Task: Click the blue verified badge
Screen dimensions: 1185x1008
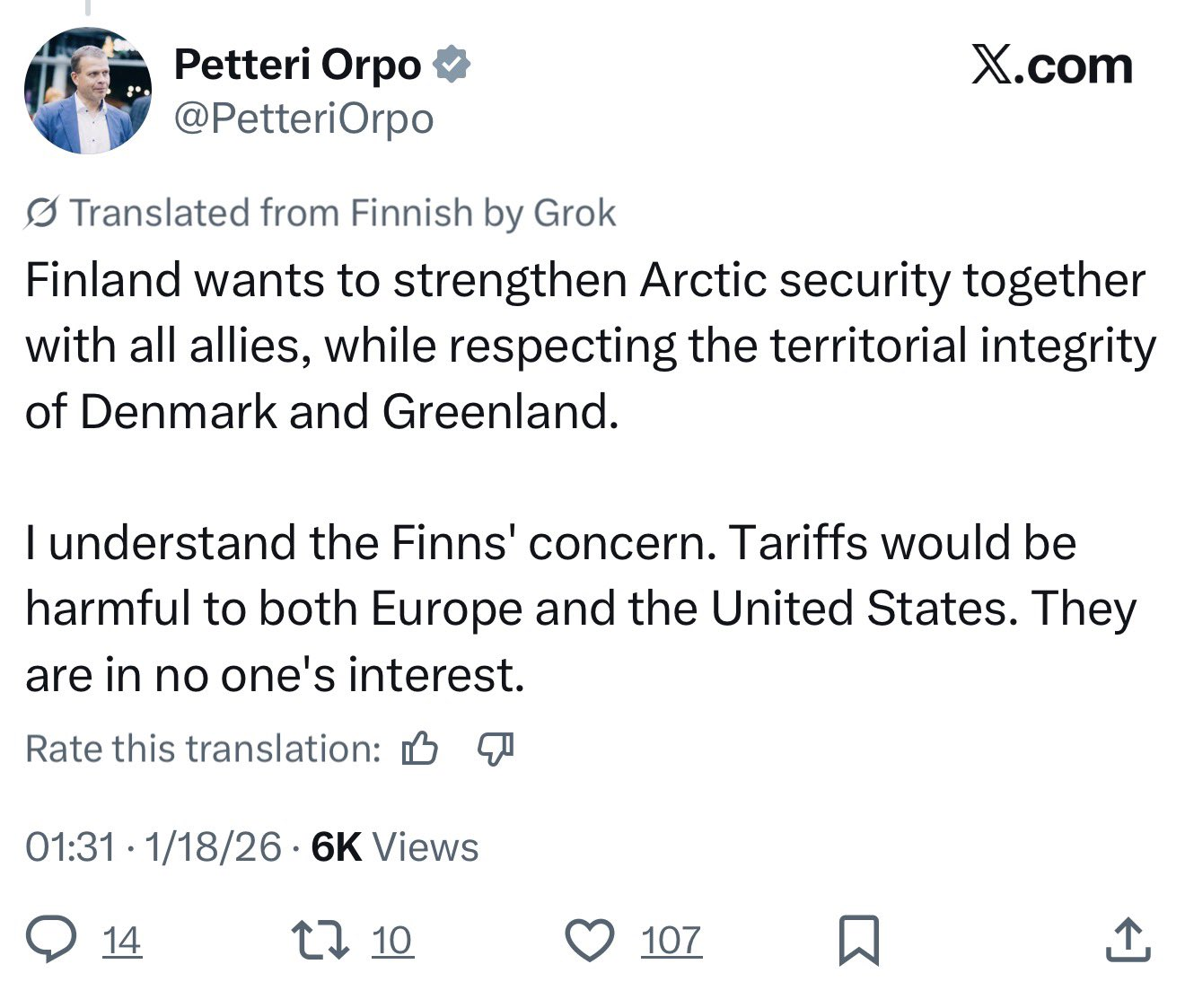Action: point(452,65)
